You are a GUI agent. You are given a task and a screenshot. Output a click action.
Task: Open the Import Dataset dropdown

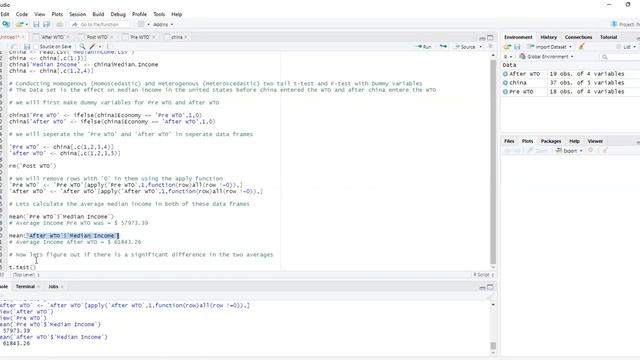point(549,47)
